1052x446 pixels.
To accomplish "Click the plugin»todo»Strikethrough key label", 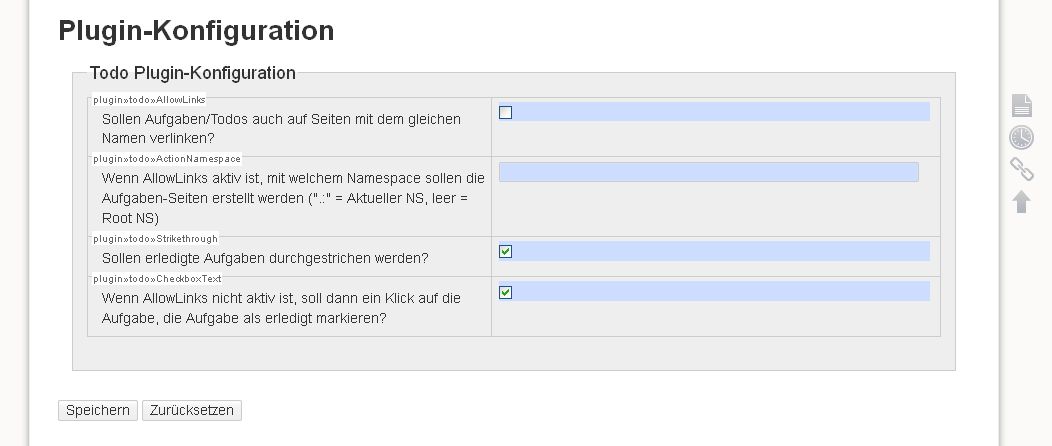I will tap(155, 239).
